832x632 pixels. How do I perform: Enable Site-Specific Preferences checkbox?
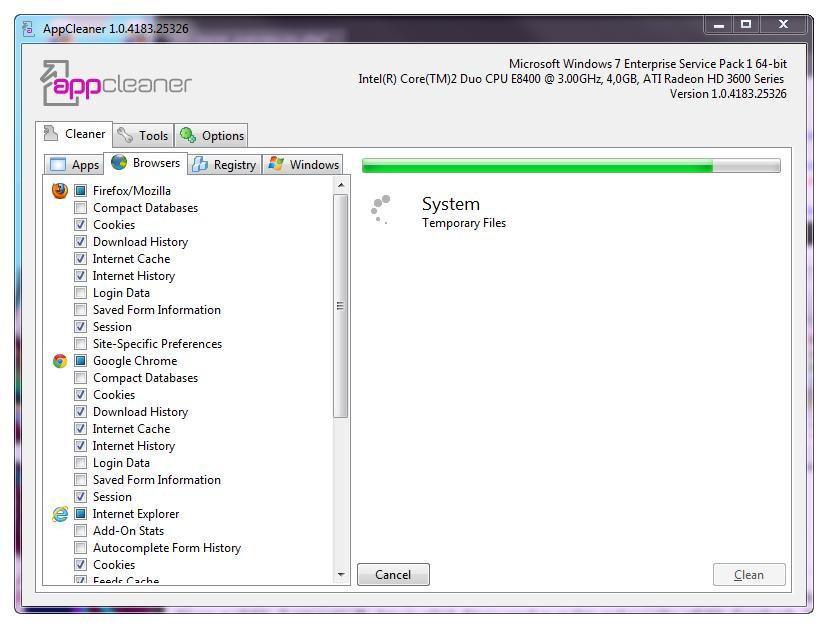click(80, 343)
